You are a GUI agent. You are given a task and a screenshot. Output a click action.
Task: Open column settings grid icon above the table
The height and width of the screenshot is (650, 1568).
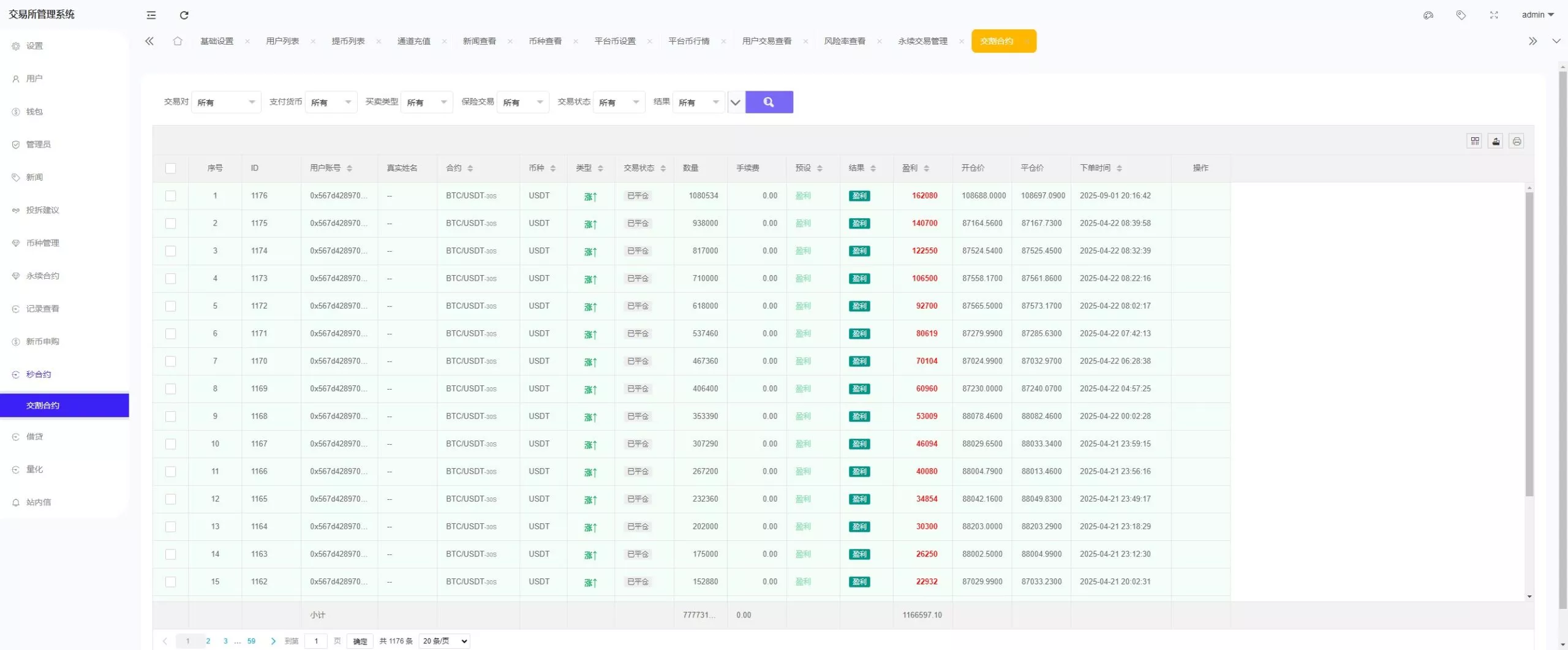pyautogui.click(x=1474, y=140)
